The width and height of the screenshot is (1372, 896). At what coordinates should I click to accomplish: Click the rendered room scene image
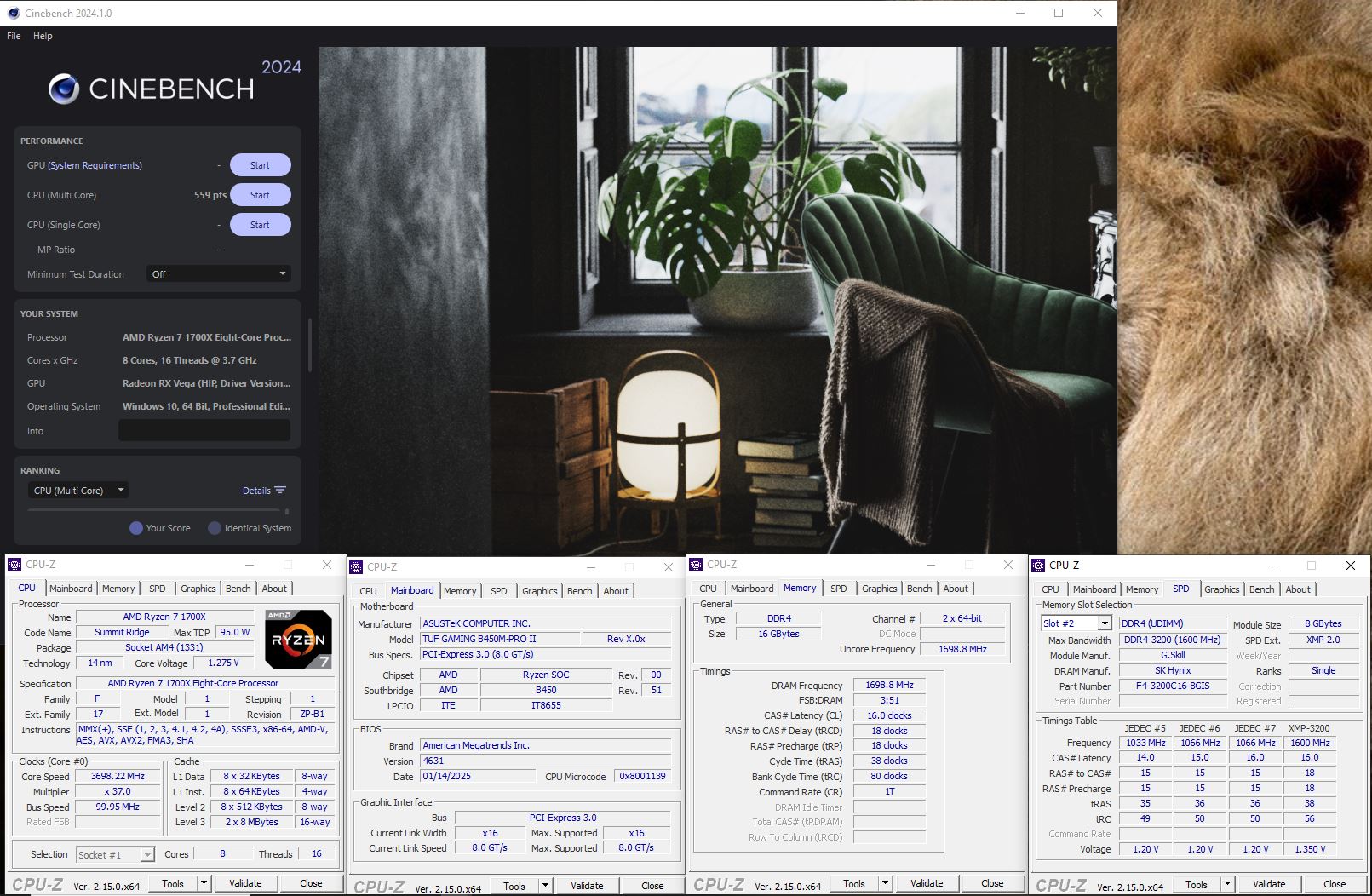click(x=717, y=300)
